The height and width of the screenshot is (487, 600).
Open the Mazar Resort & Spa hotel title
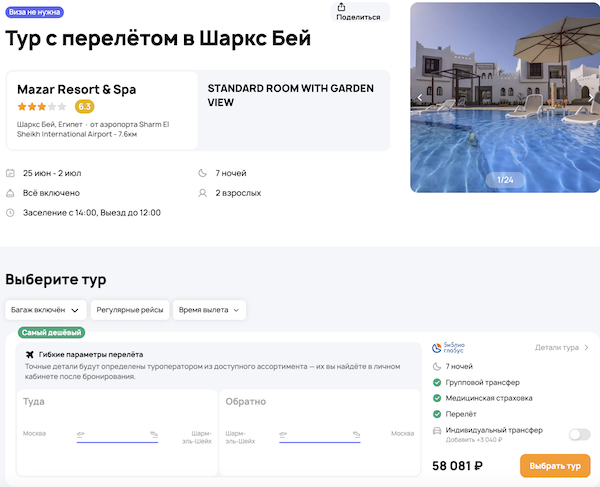(77, 89)
